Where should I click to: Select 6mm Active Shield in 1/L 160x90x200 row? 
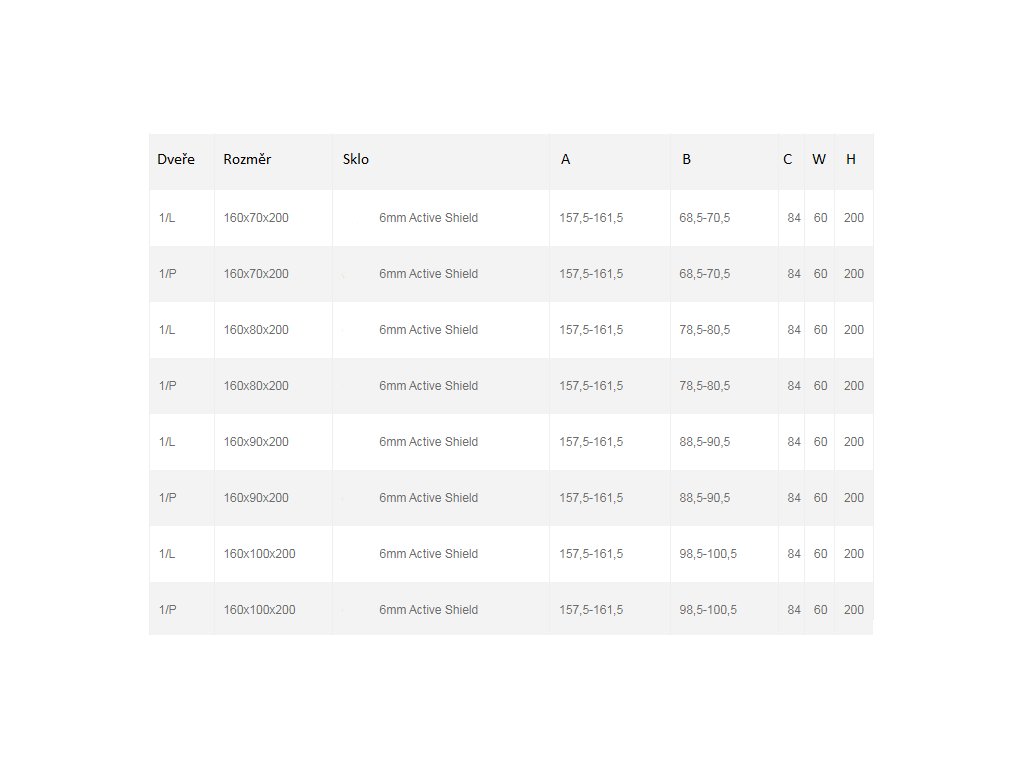coord(428,442)
